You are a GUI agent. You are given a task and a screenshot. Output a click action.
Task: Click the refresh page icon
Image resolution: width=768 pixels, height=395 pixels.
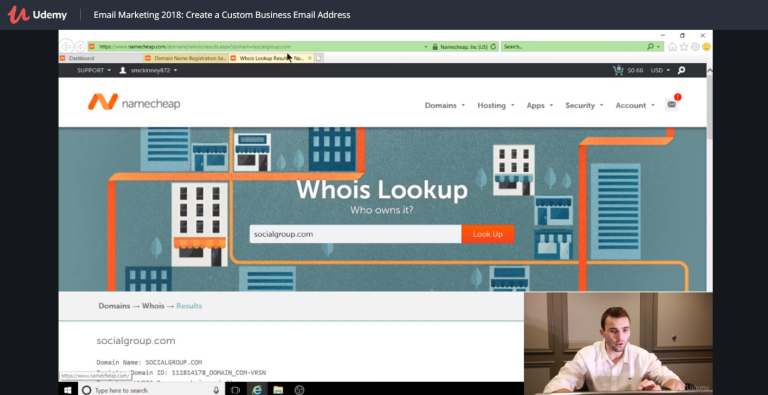coord(493,47)
